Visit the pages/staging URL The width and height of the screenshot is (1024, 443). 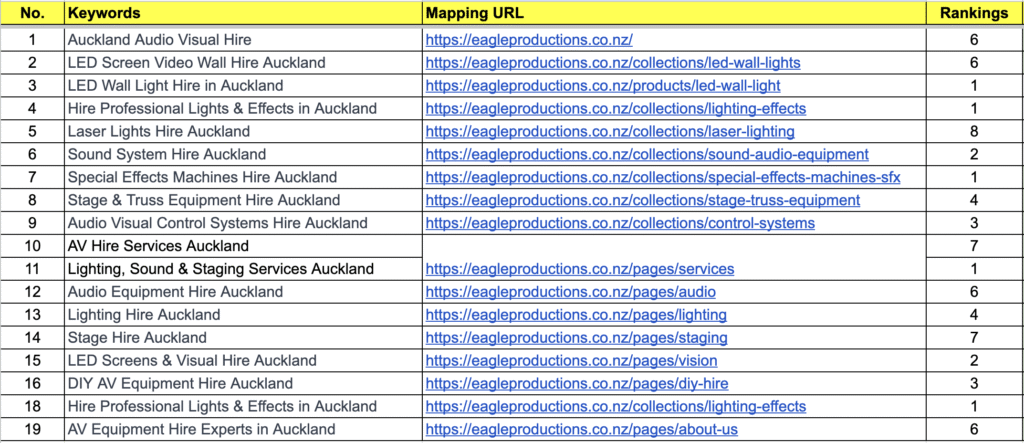point(576,338)
